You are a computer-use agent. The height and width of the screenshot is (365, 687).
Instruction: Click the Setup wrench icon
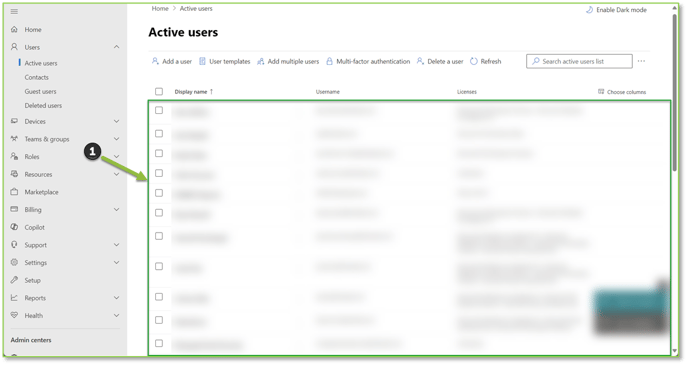(x=14, y=280)
